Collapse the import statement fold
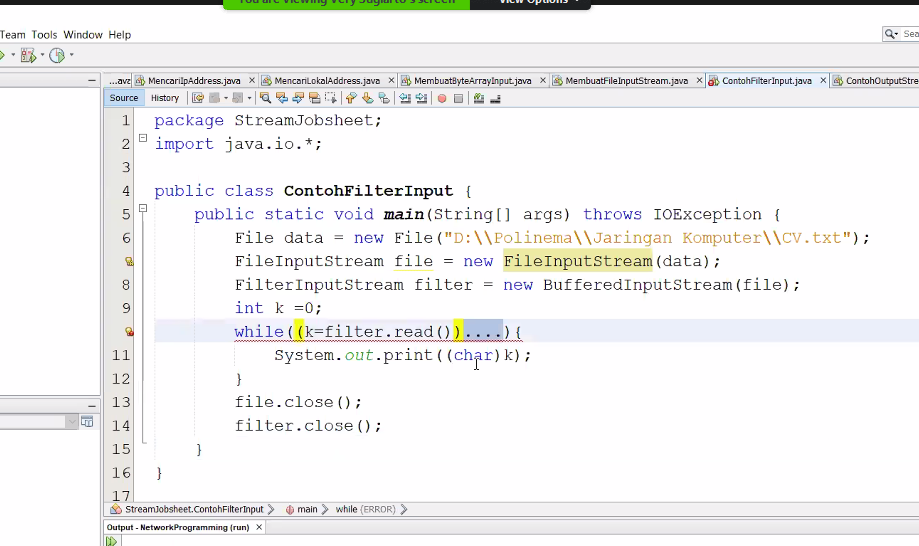 click(143, 139)
